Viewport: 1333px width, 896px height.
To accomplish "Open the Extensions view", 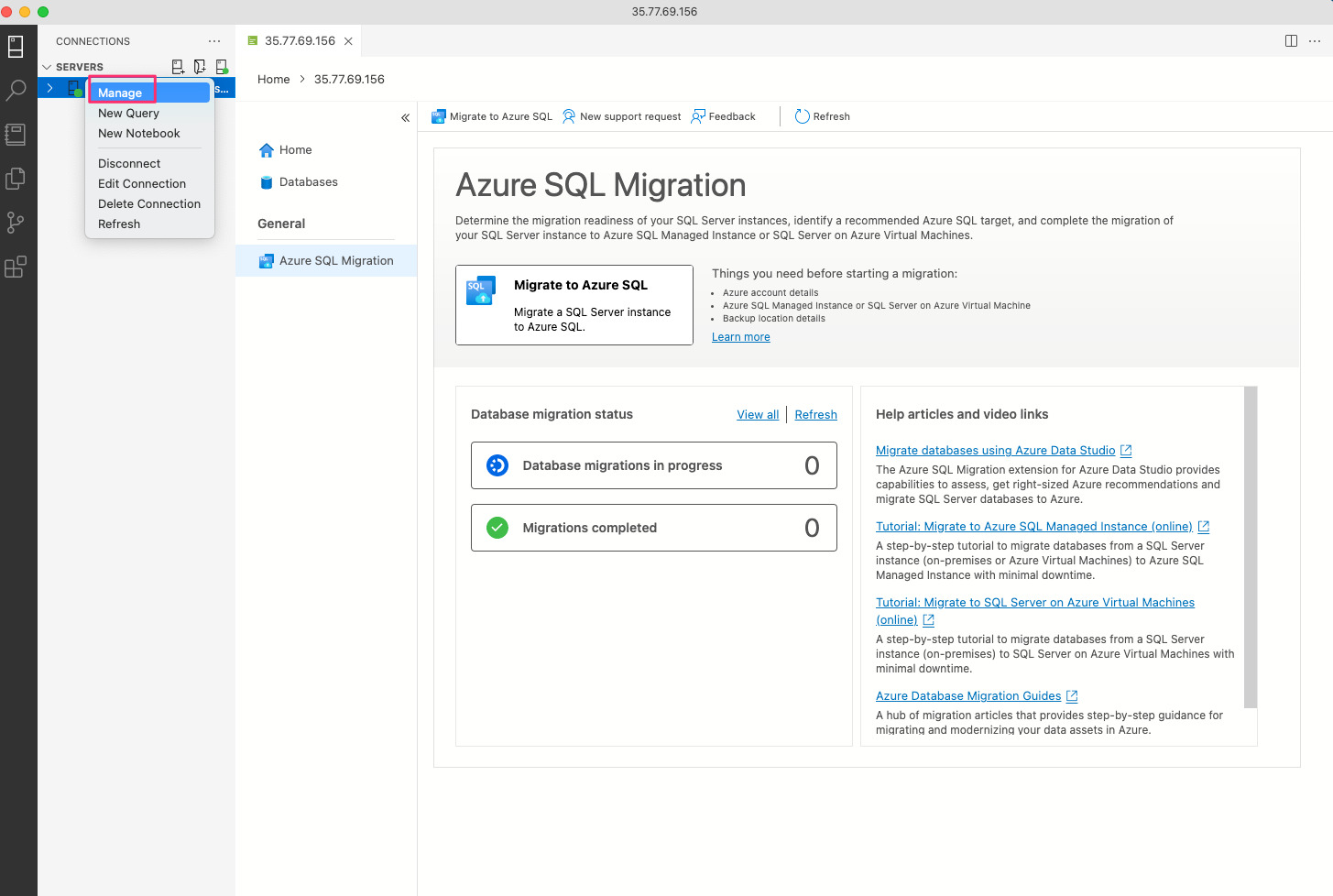I will tap(15, 267).
